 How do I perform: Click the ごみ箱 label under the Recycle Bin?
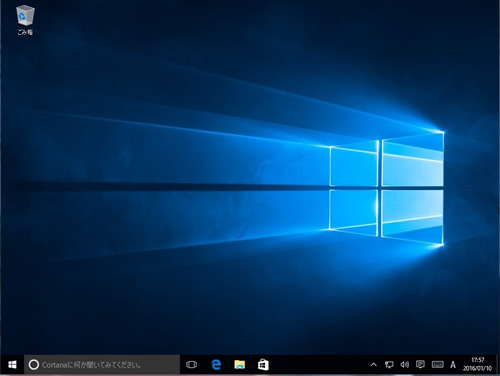coord(25,32)
